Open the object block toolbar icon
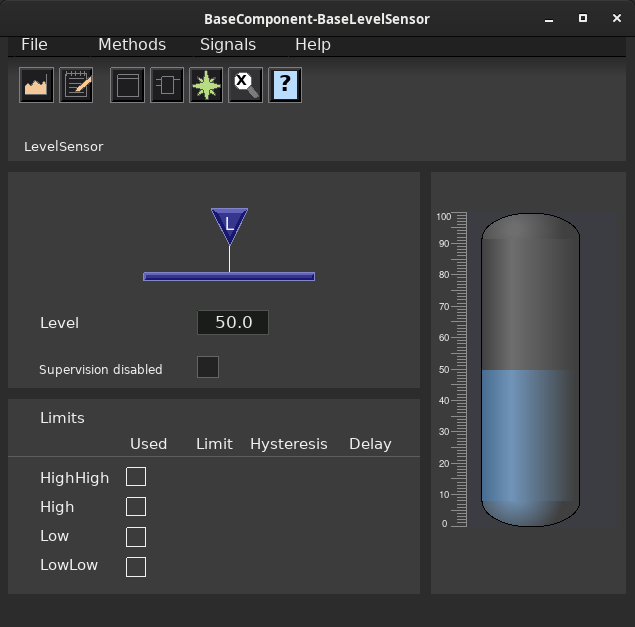635x627 pixels. 167,85
